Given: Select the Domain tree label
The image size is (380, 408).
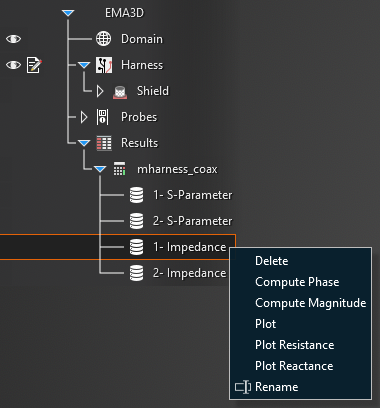Looking at the screenshot, I should tap(142, 39).
